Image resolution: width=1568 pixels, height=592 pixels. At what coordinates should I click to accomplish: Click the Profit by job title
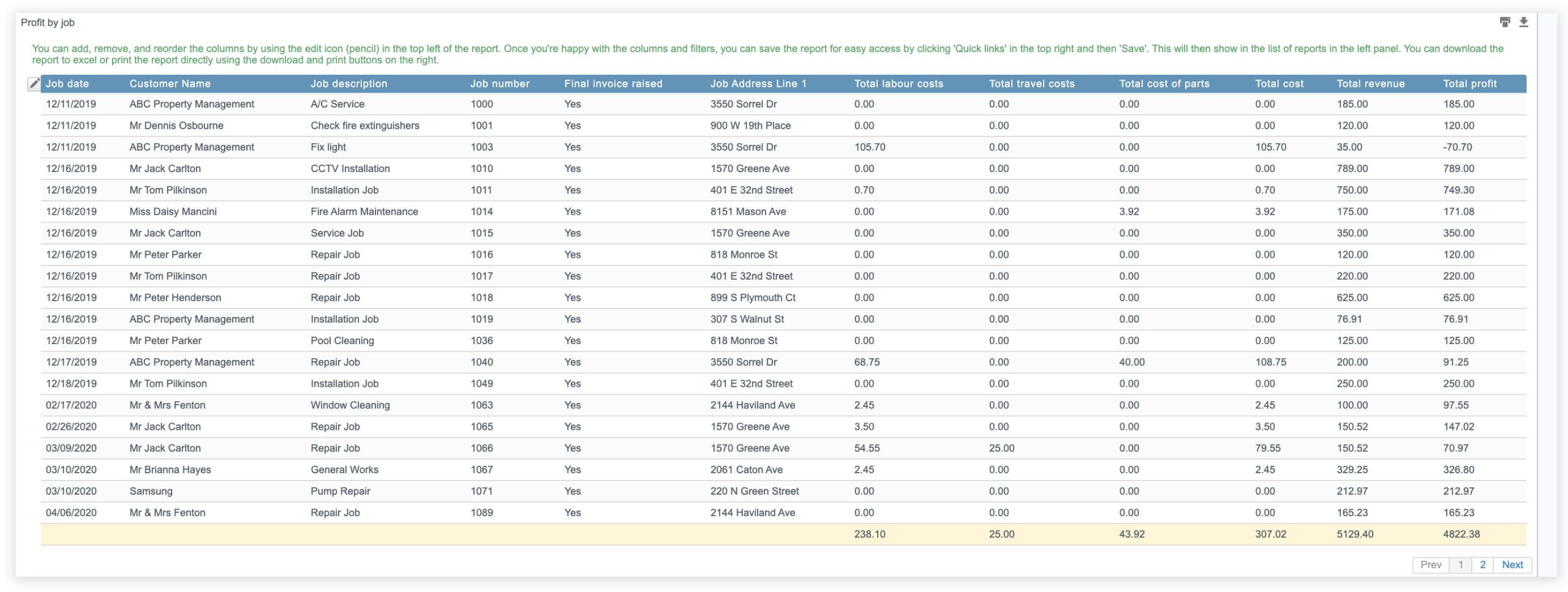47,23
